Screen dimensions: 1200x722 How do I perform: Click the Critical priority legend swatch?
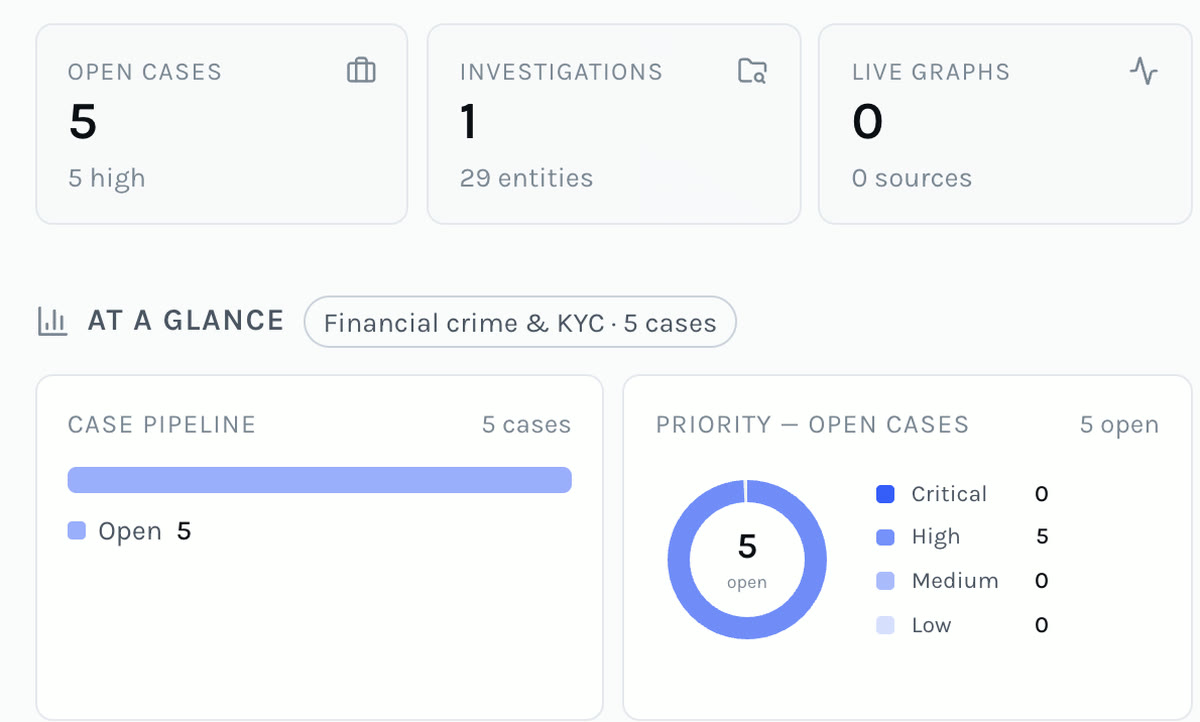point(885,494)
